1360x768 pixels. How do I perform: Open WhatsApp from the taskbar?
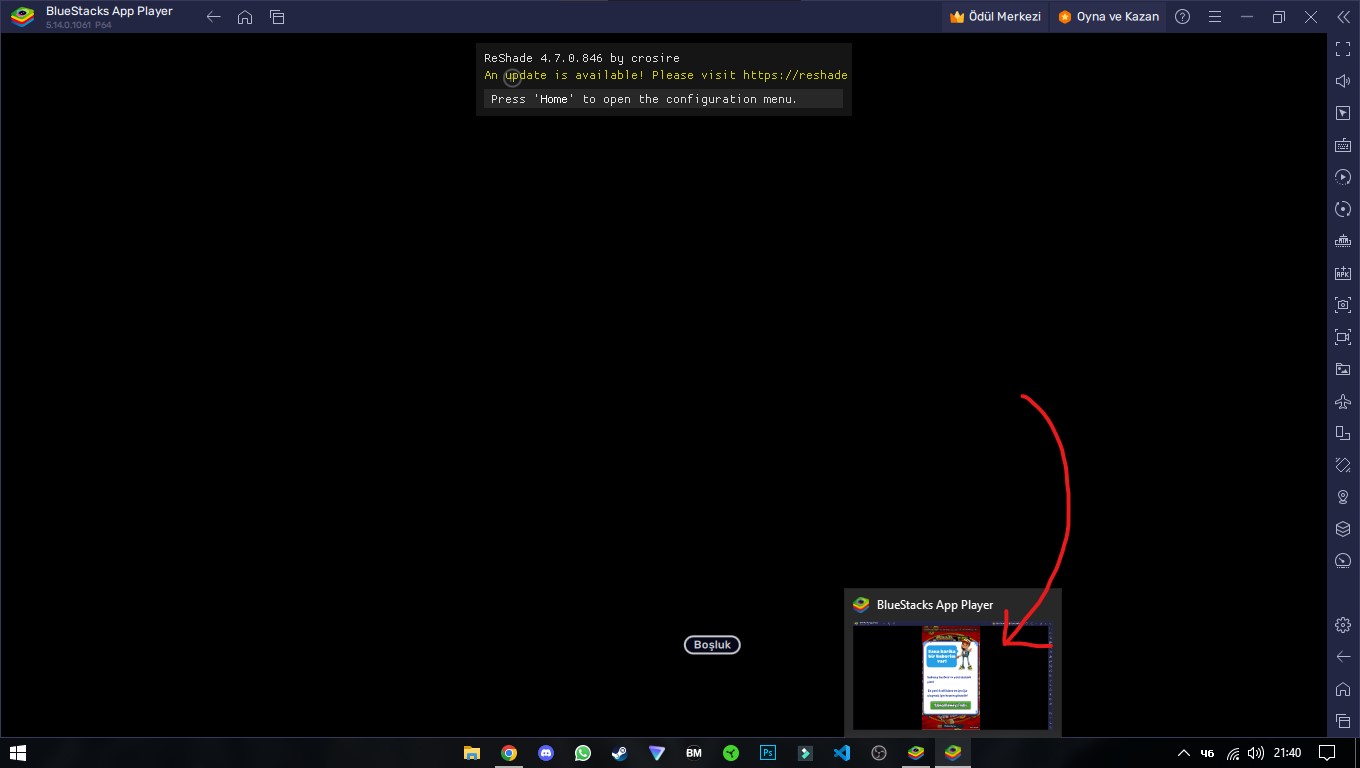pos(583,753)
